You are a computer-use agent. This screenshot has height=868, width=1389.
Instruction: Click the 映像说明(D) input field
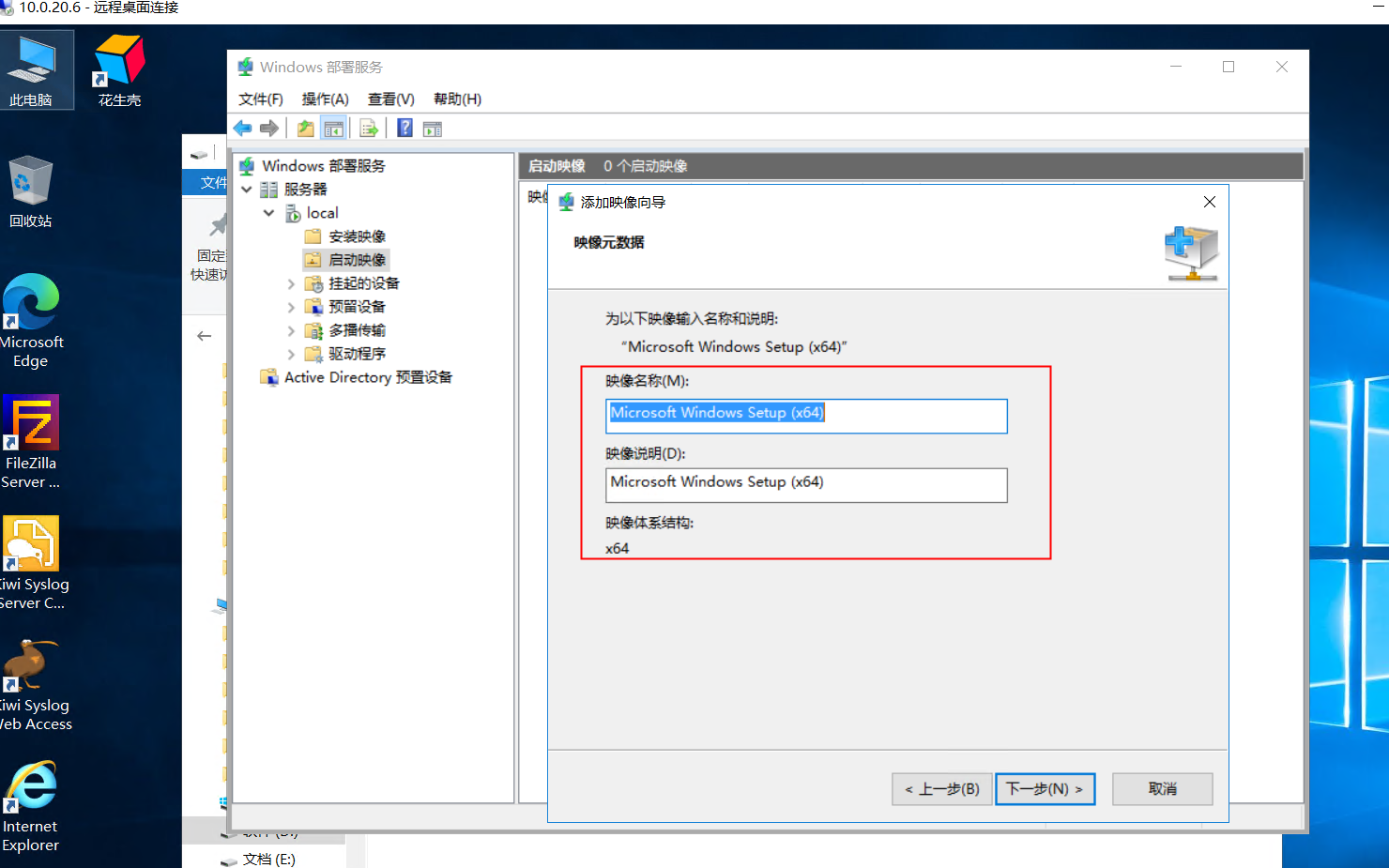click(806, 485)
